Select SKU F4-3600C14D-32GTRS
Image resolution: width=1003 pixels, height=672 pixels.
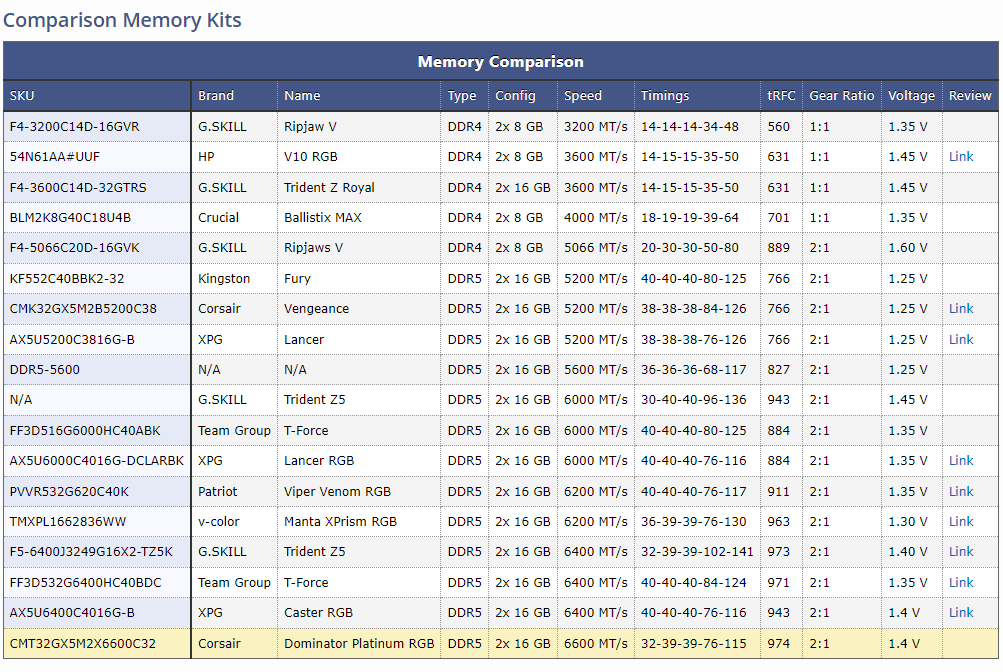(78, 188)
